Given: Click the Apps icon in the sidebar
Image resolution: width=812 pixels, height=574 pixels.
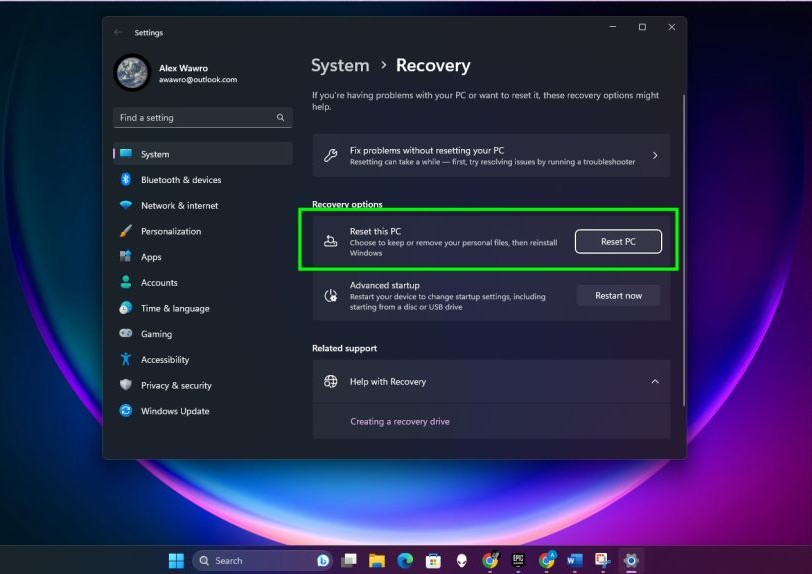Looking at the screenshot, I should (126, 256).
